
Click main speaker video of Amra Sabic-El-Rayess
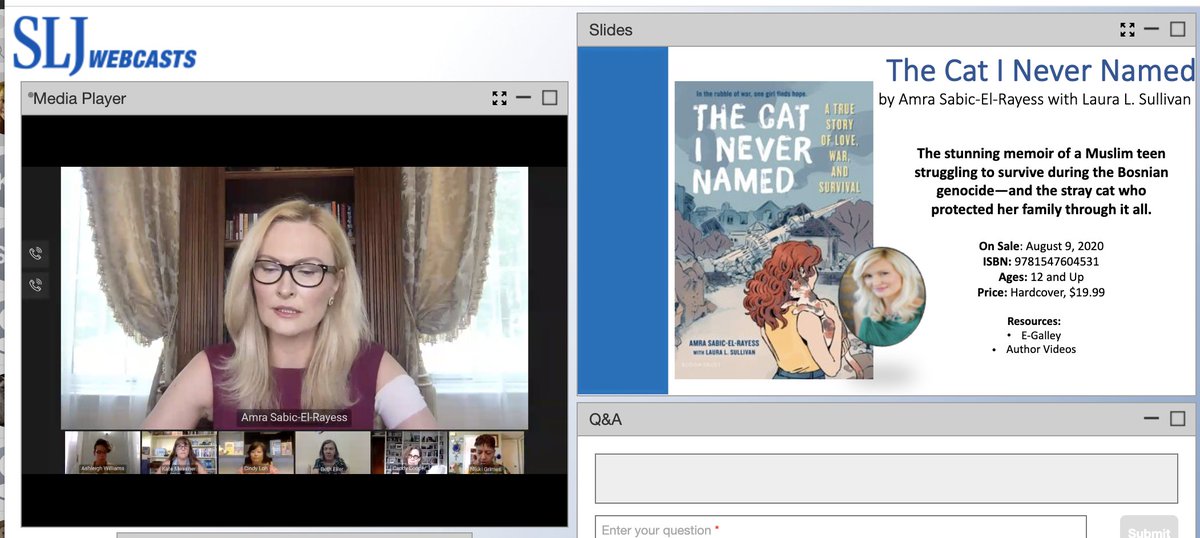294,298
